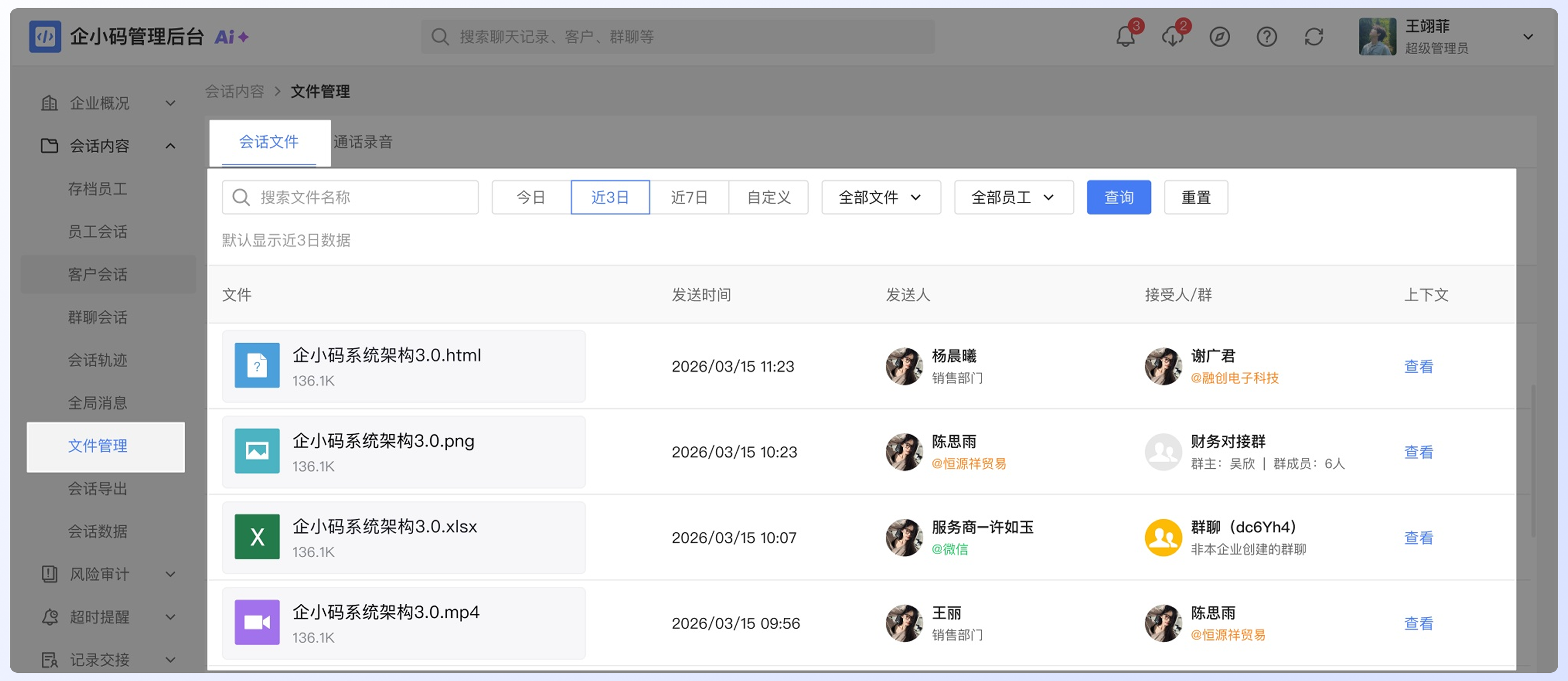The image size is (1568, 681).
Task: Select the 自定义 date filter
Action: click(x=769, y=197)
